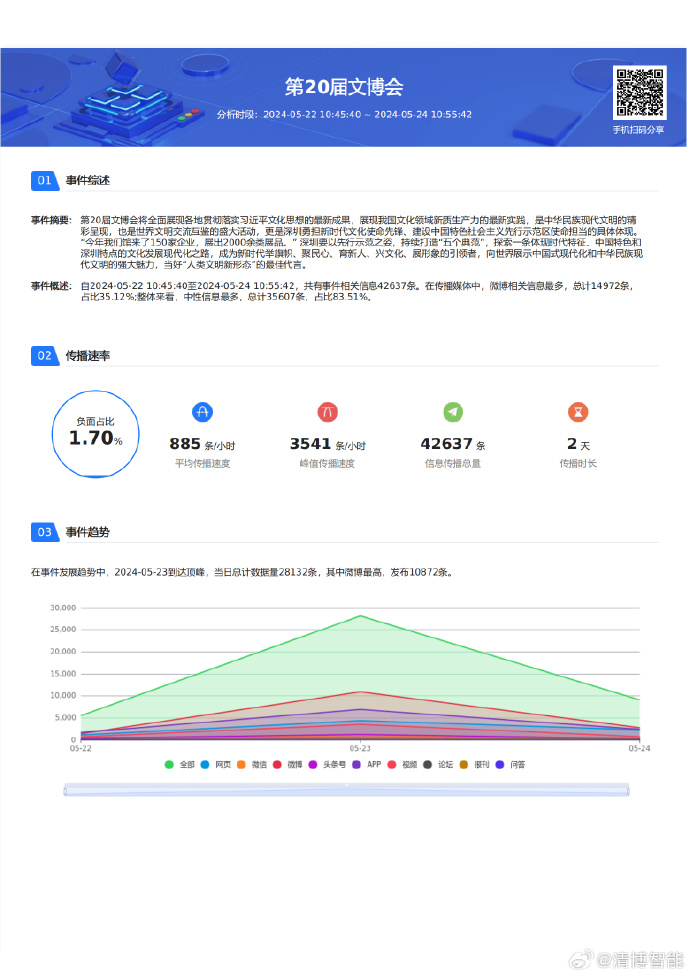Screen dimensions: 690x976
Task: Click the 信息传播总量 label
Action: 453,464
